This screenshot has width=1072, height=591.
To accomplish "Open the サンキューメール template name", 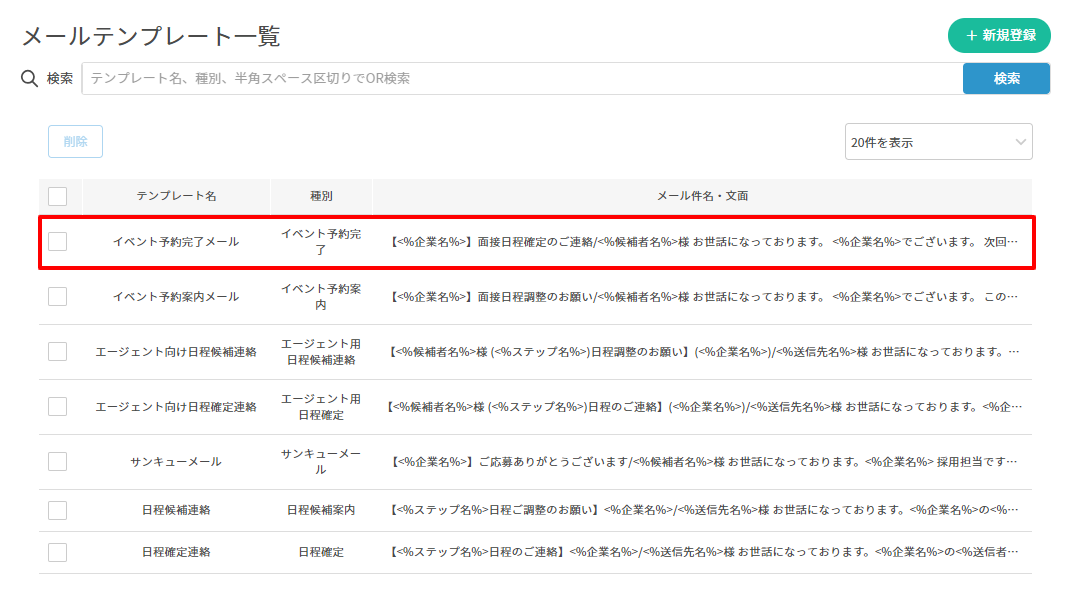I will (x=176, y=461).
